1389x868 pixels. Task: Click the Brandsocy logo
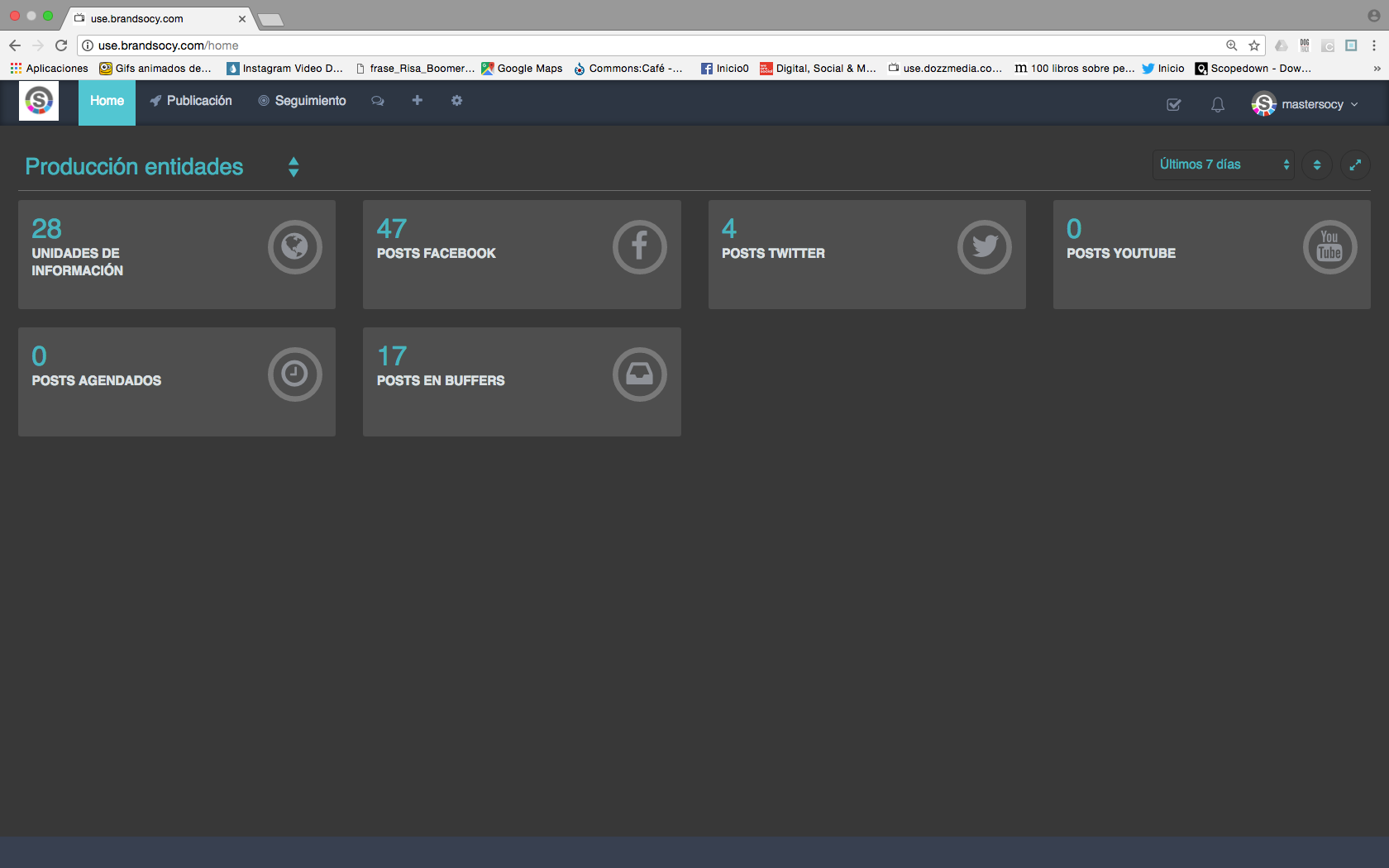pos(39,101)
